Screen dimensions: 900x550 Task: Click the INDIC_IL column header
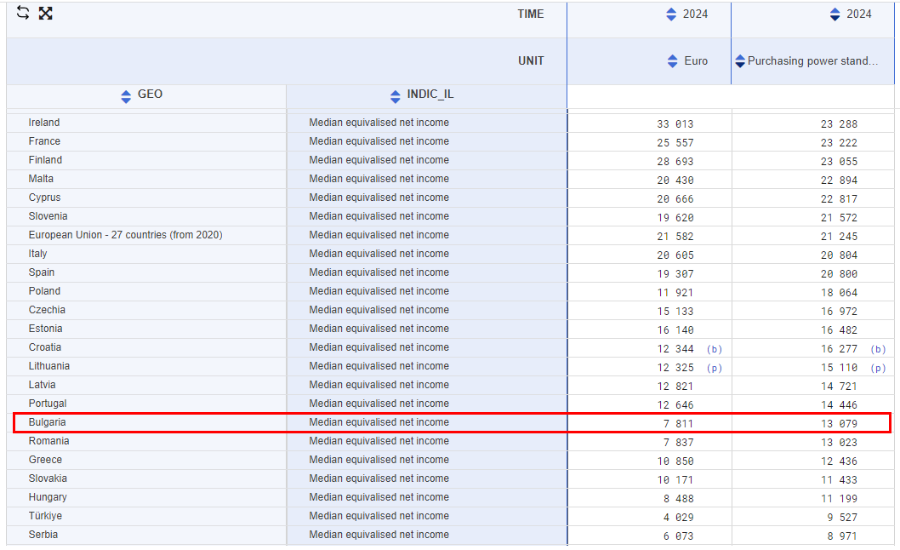point(430,94)
